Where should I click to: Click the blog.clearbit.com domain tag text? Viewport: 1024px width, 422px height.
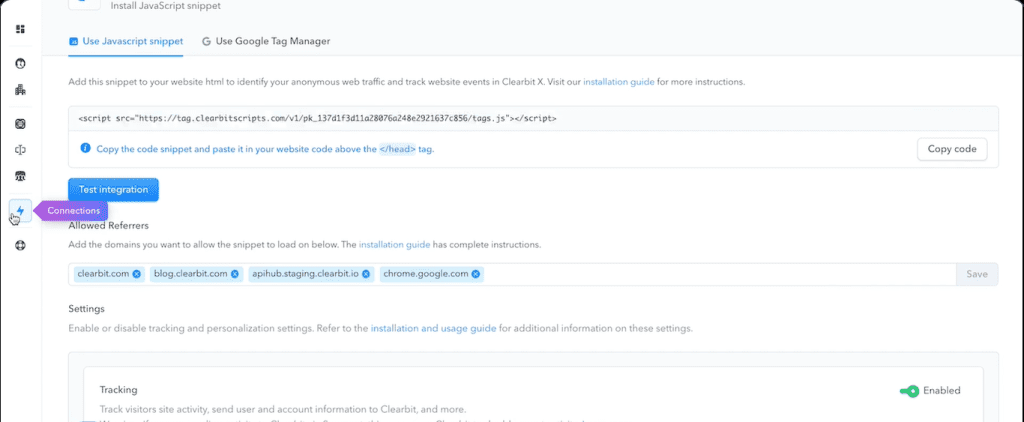(191, 274)
